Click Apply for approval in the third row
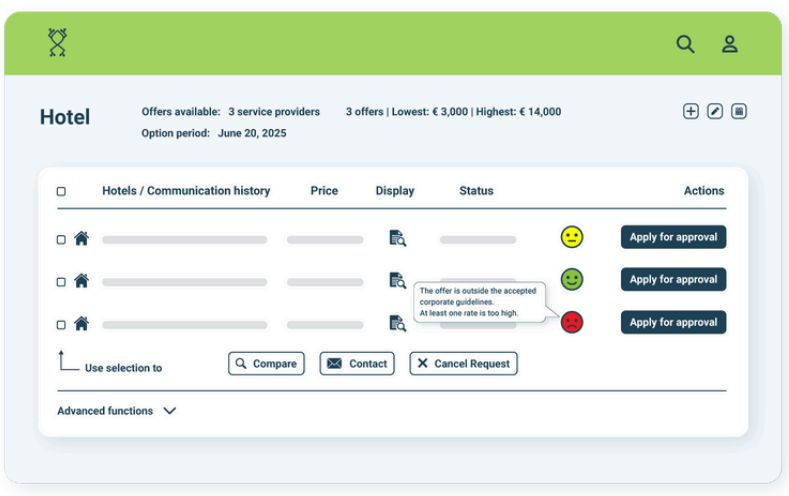The width and height of the screenshot is (789, 496). pyautogui.click(x=673, y=322)
